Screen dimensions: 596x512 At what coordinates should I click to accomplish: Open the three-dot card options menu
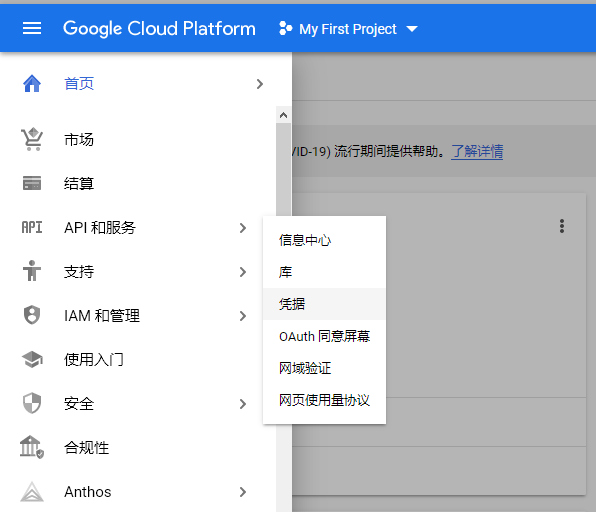(562, 226)
